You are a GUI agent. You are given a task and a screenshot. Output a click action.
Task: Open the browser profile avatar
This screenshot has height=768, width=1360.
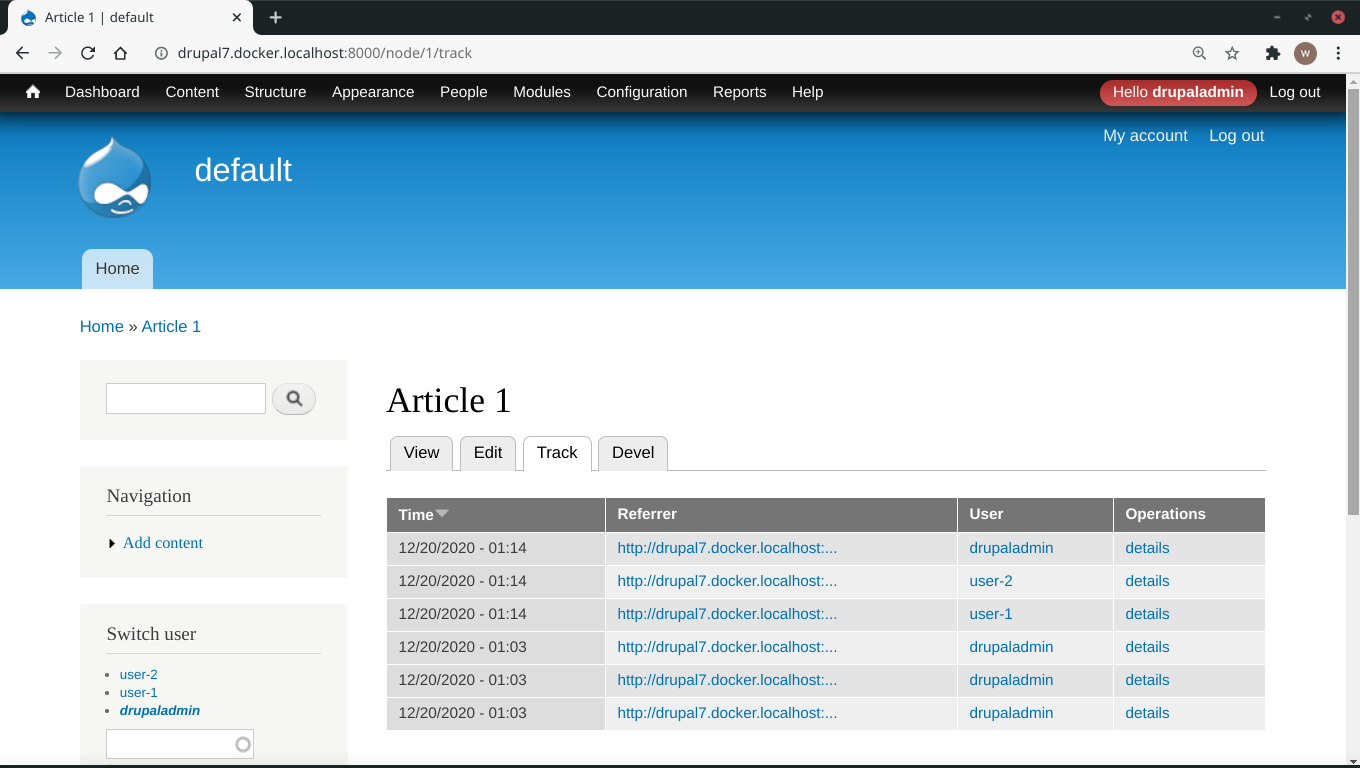click(1305, 53)
